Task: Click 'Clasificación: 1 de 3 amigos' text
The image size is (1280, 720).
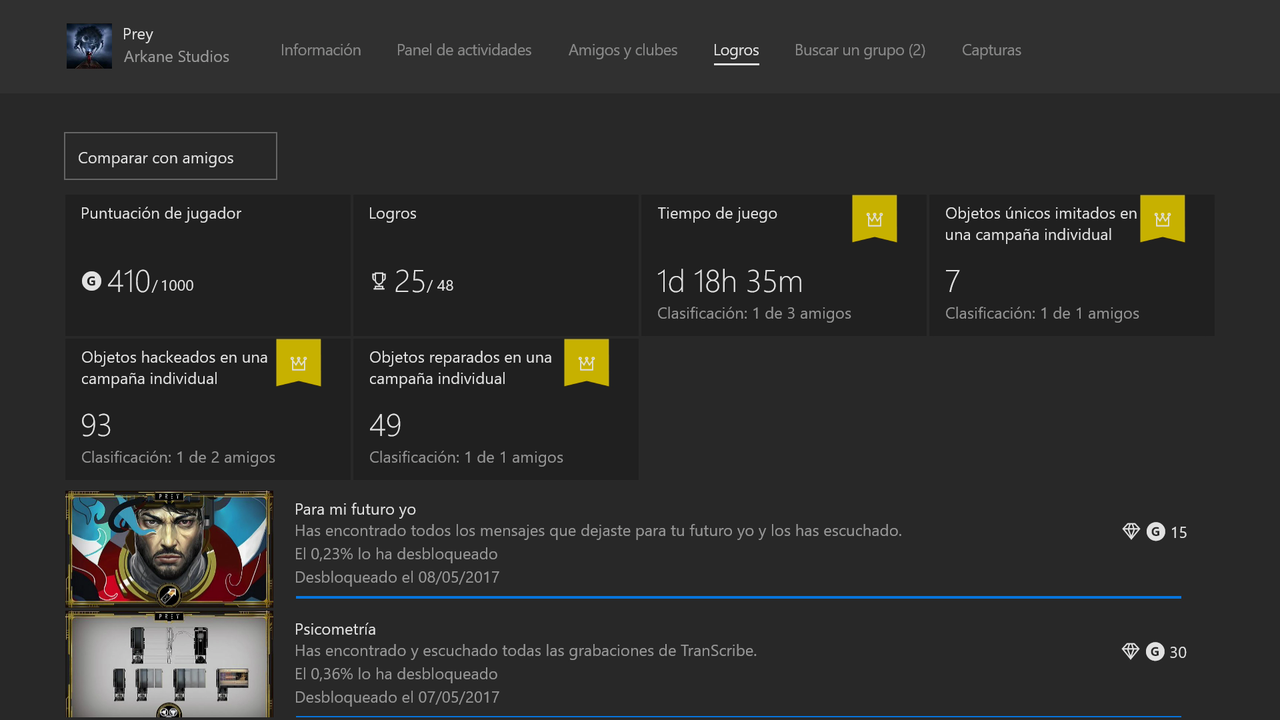Action: (754, 313)
